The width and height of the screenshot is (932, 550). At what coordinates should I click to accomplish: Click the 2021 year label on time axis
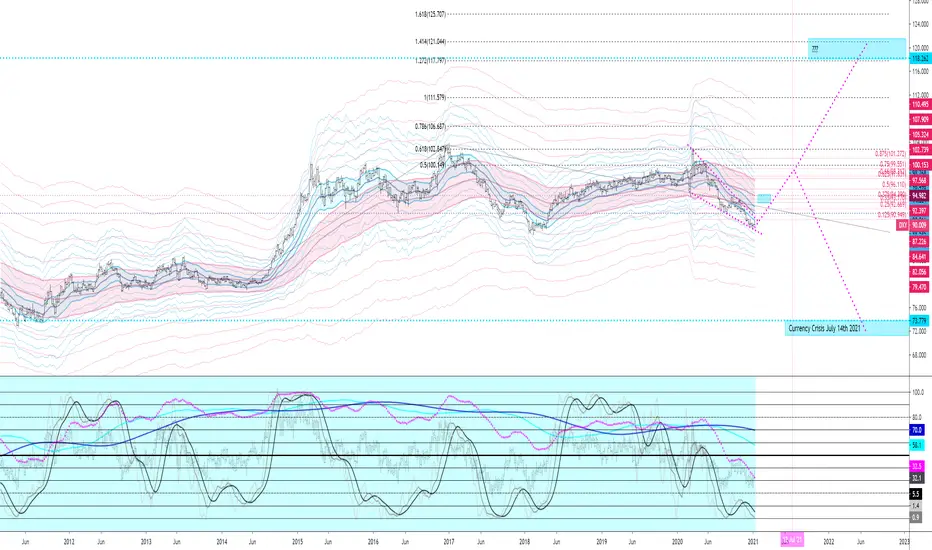coord(753,542)
